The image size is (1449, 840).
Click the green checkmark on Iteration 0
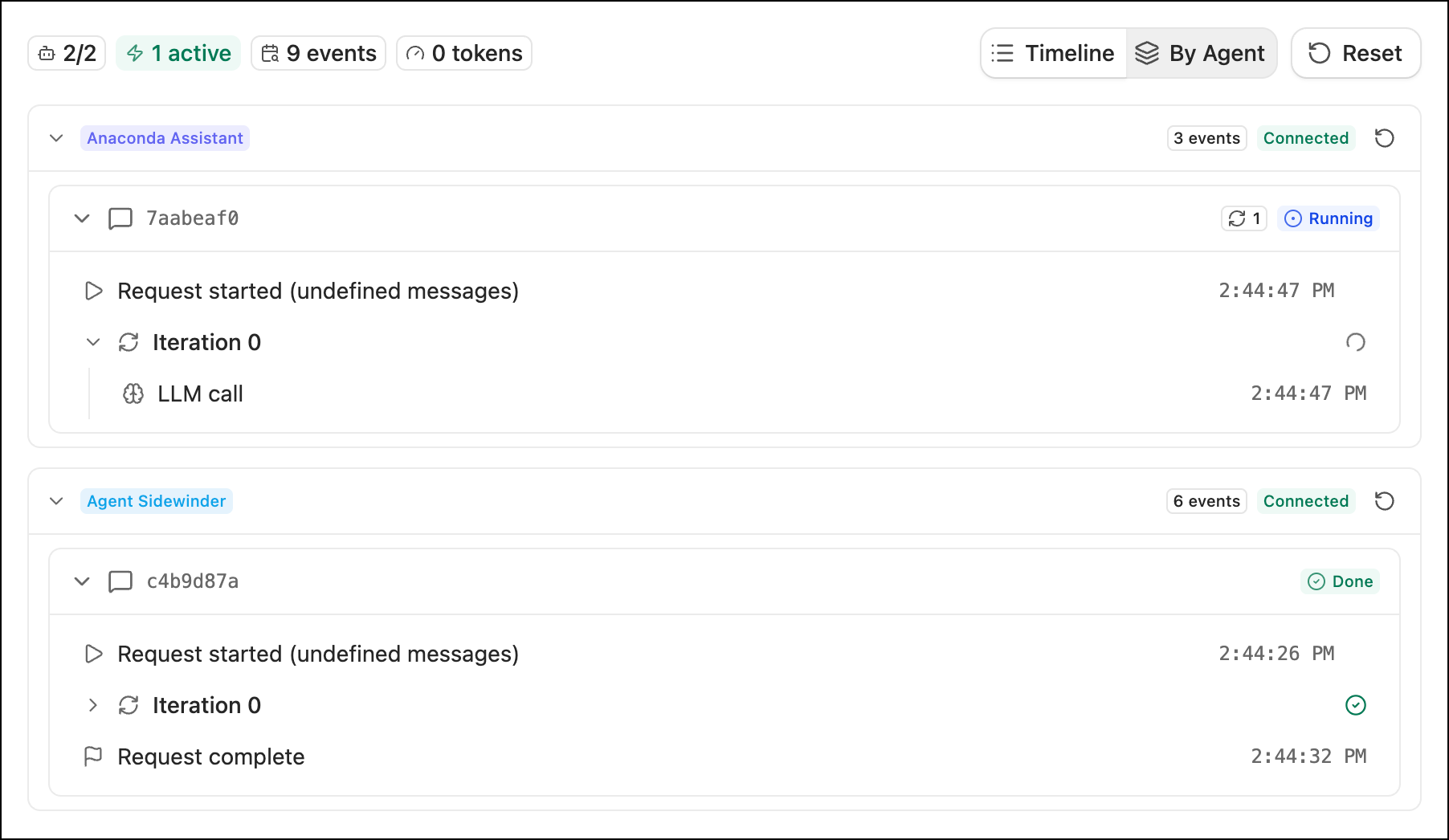pyautogui.click(x=1356, y=705)
